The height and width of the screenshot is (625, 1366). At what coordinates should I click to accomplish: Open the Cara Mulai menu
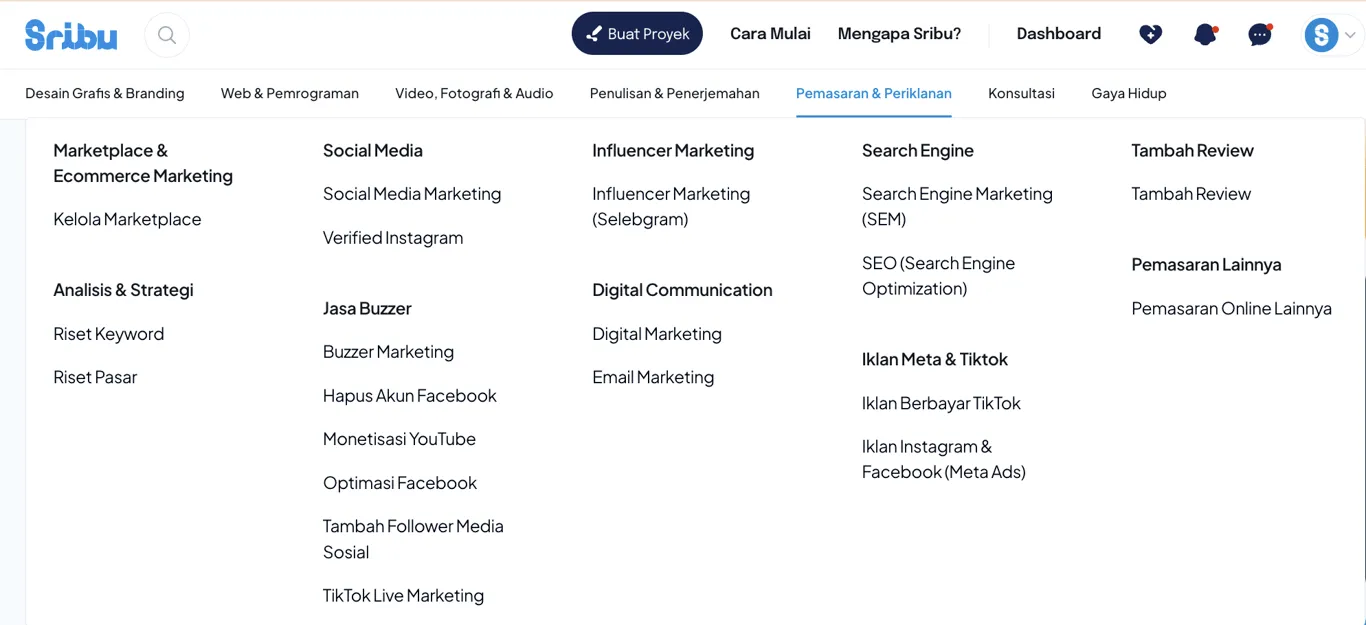click(x=770, y=34)
